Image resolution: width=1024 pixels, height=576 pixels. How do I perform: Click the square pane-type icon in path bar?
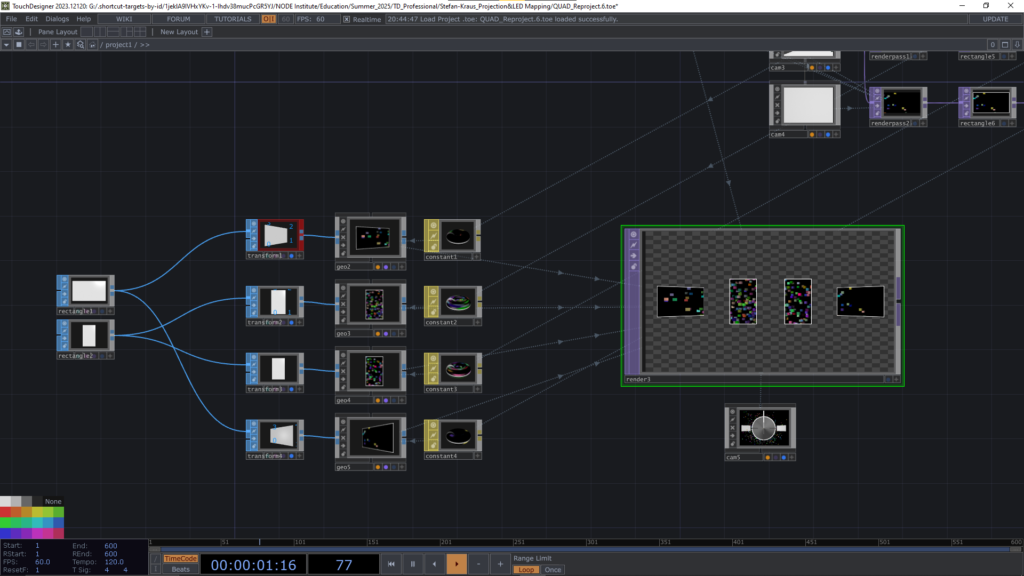point(19,44)
